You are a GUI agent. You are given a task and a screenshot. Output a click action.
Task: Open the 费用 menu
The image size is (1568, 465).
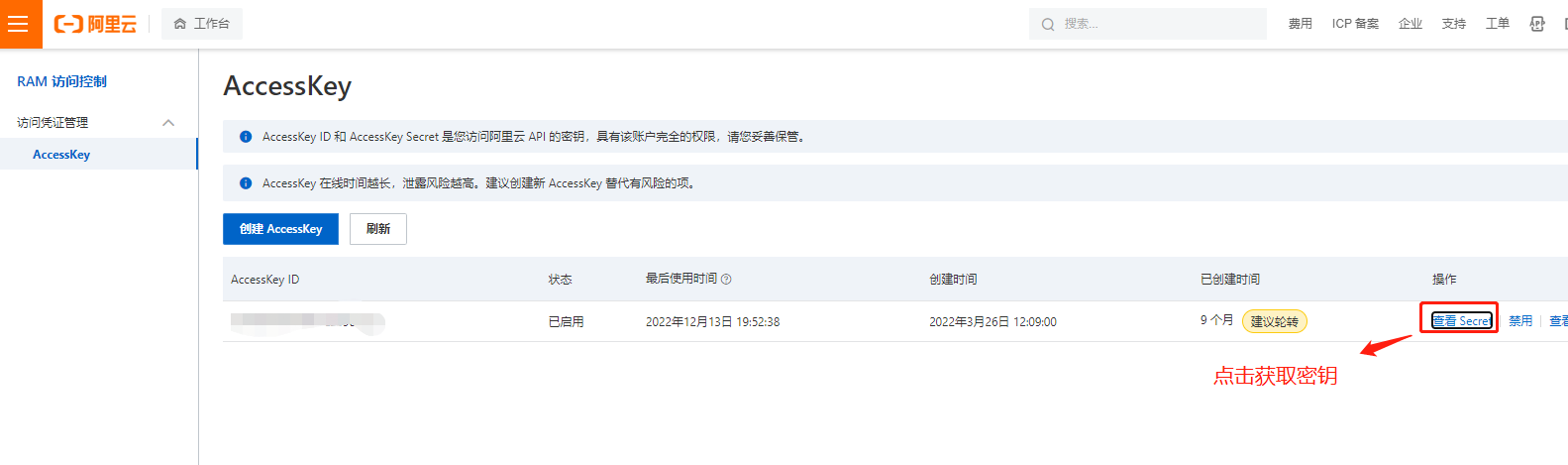coord(1300,24)
